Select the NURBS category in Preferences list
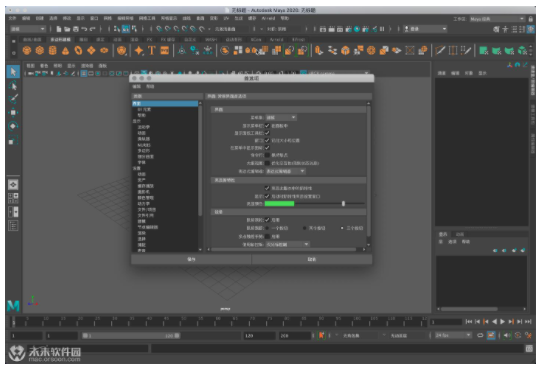Image resolution: width=538 pixels, height=369 pixels. [x=144, y=145]
